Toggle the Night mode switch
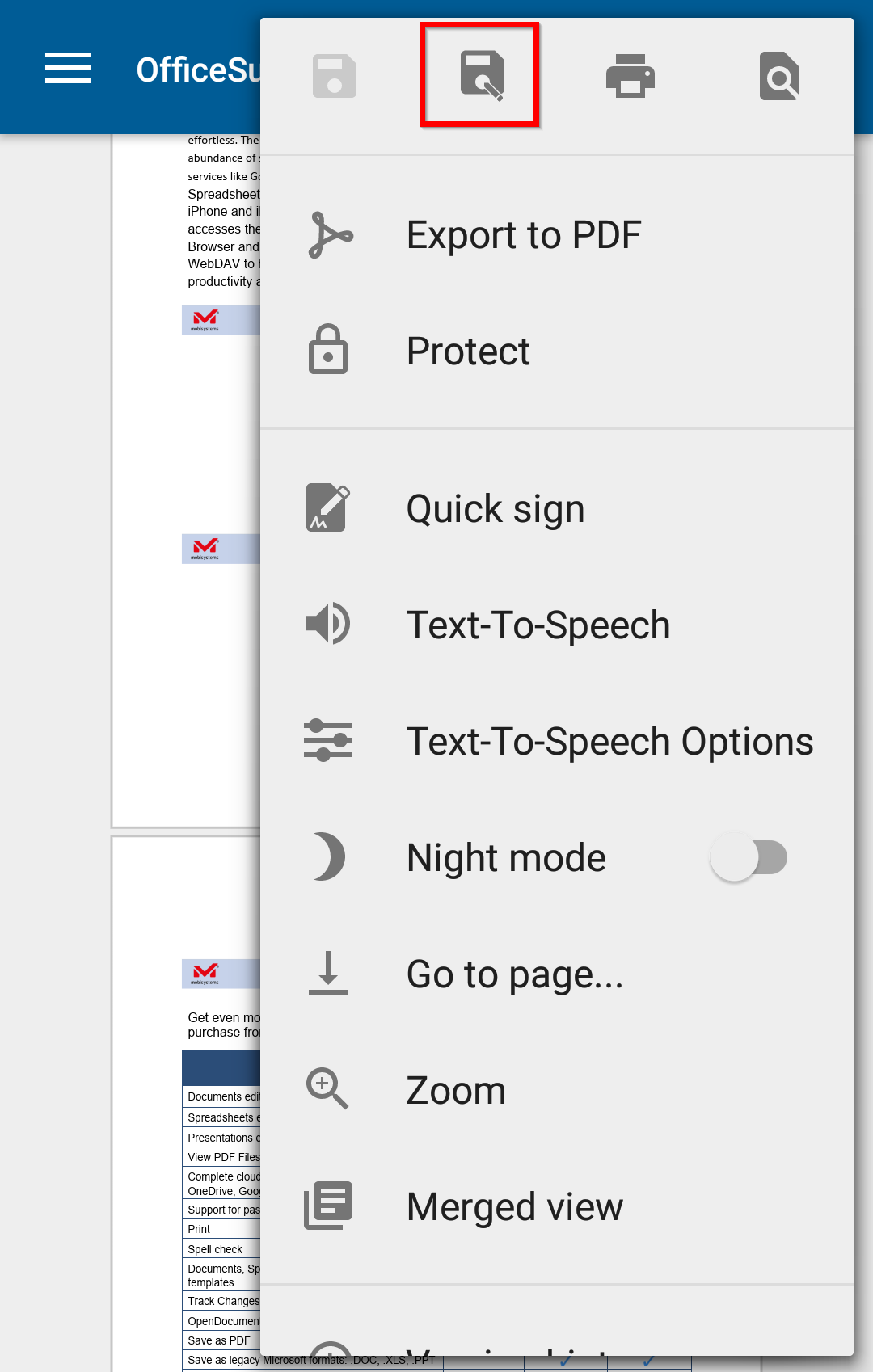Screen dimensions: 873x1372 click(x=749, y=857)
